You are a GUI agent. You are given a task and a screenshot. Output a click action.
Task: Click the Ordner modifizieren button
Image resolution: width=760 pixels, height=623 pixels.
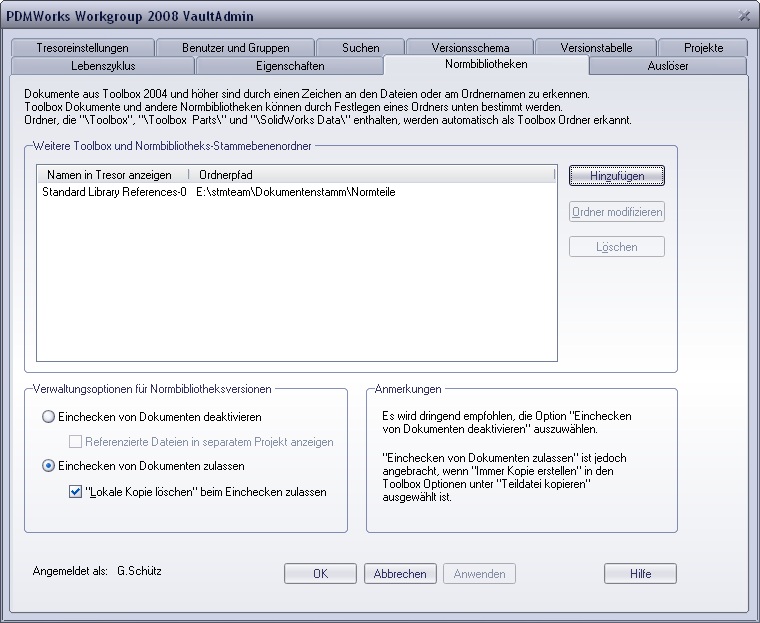(x=617, y=212)
